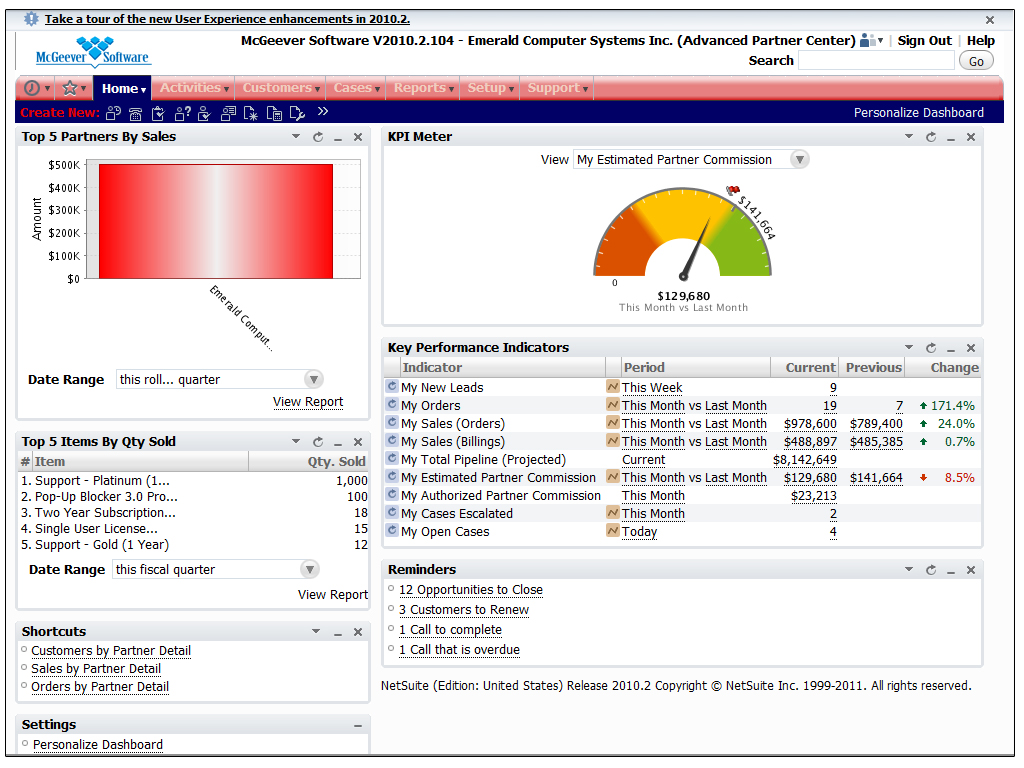Refresh the Top 5 Partners By Sales portlet
The width and height of the screenshot is (1024, 768).
318,137
